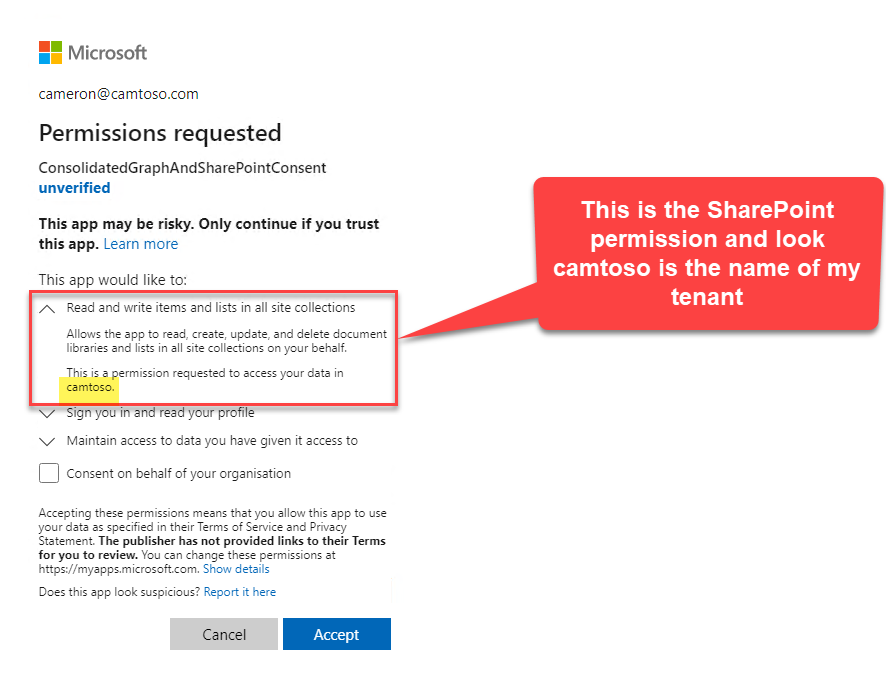Enable consent on behalf of your organisation
Viewport: 886px width, 679px height.
(x=49, y=473)
